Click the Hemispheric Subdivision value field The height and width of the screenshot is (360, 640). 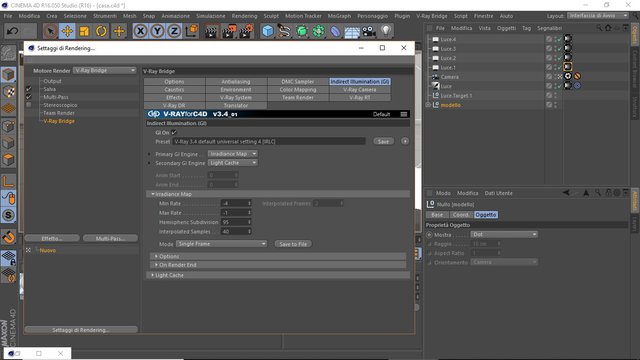coord(236,222)
